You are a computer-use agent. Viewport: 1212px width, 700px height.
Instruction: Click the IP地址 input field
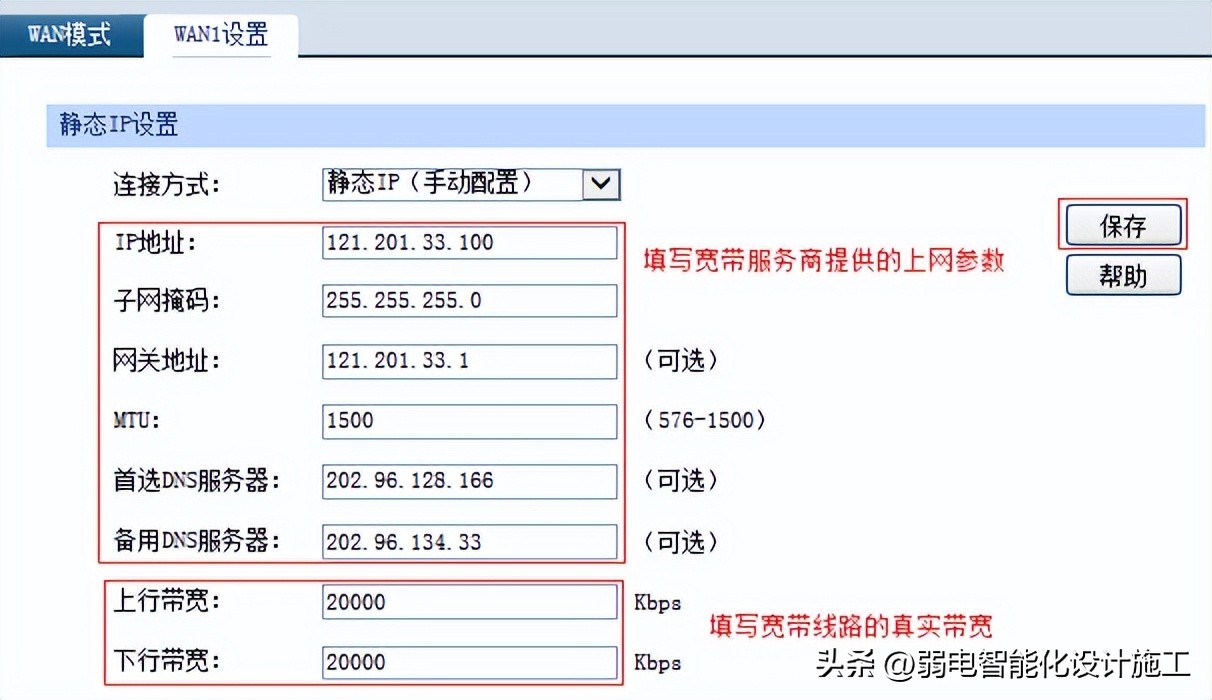coord(469,242)
